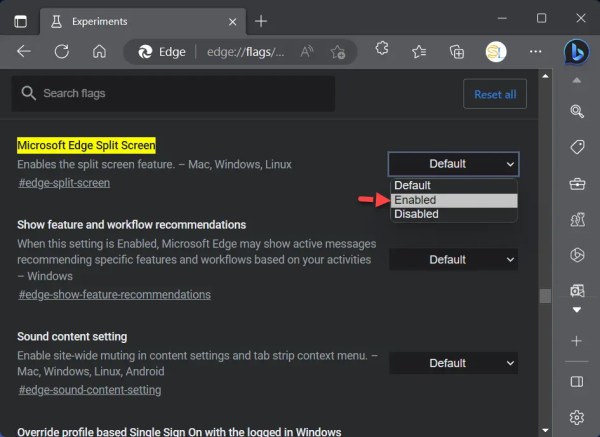This screenshot has height=437, width=600.
Task: Click the page scrollbar up arrow
Action: coord(545,76)
